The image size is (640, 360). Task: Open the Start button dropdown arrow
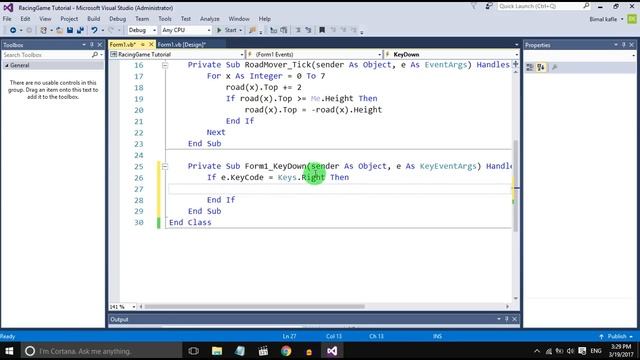click(x=240, y=30)
